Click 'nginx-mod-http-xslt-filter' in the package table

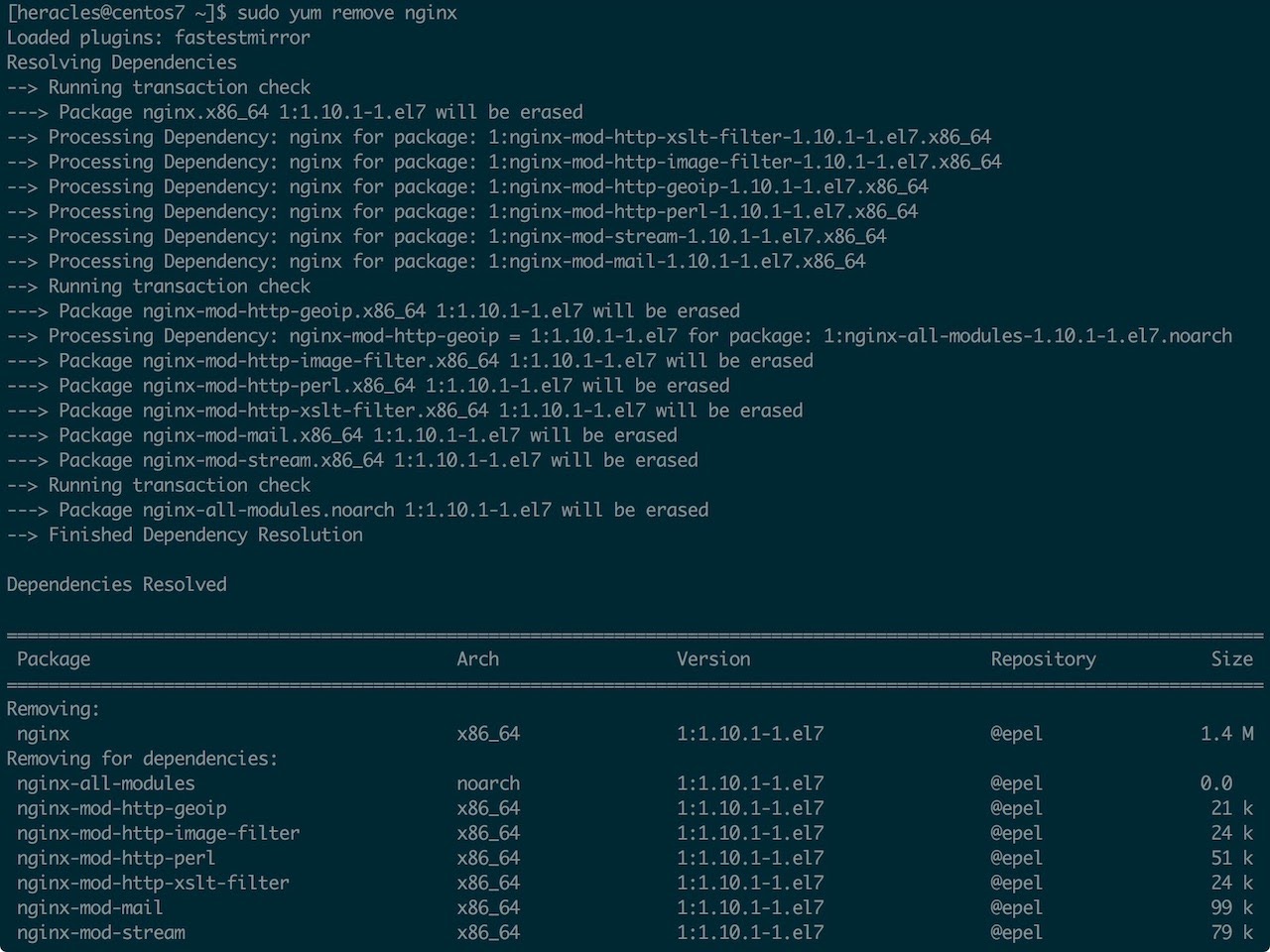click(154, 883)
